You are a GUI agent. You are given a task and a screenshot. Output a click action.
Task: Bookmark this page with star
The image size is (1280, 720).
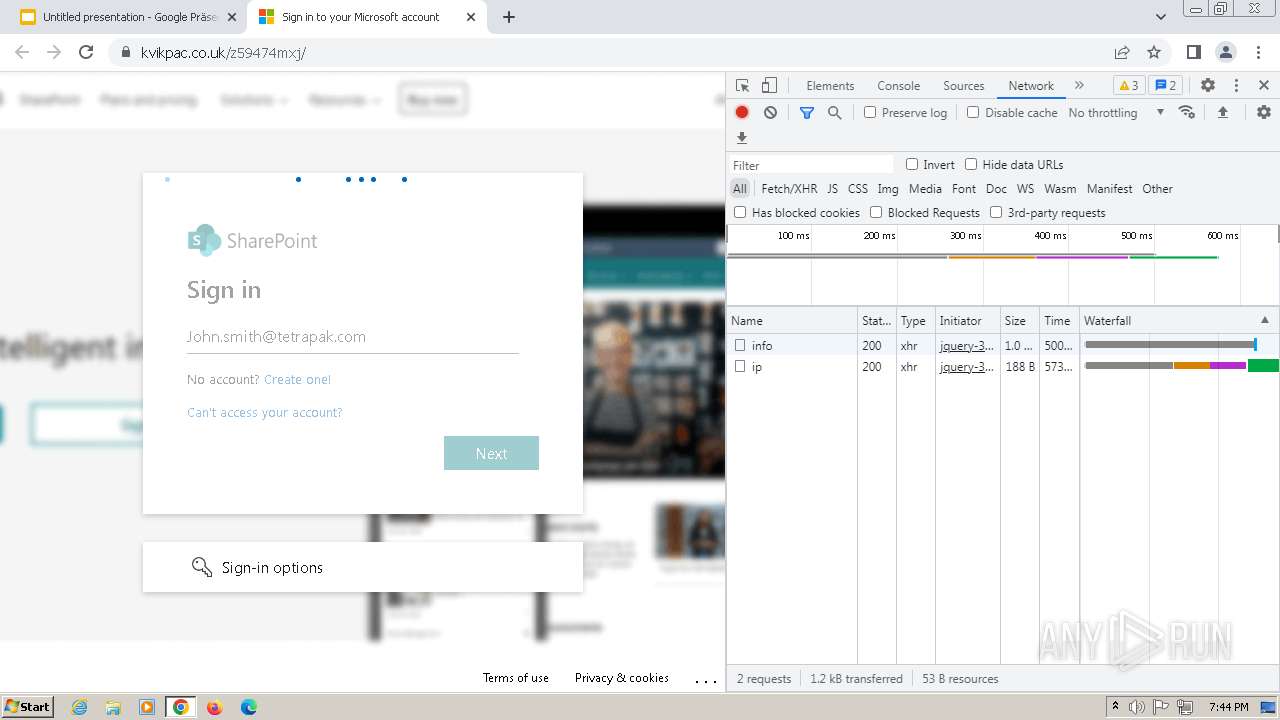pos(1154,52)
